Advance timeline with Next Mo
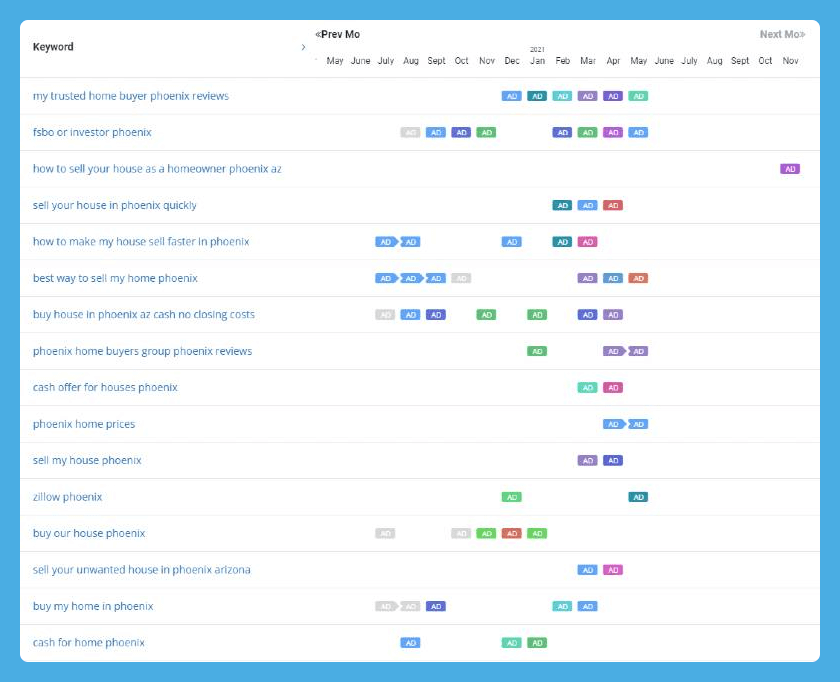Image resolution: width=840 pixels, height=682 pixels. click(x=782, y=34)
